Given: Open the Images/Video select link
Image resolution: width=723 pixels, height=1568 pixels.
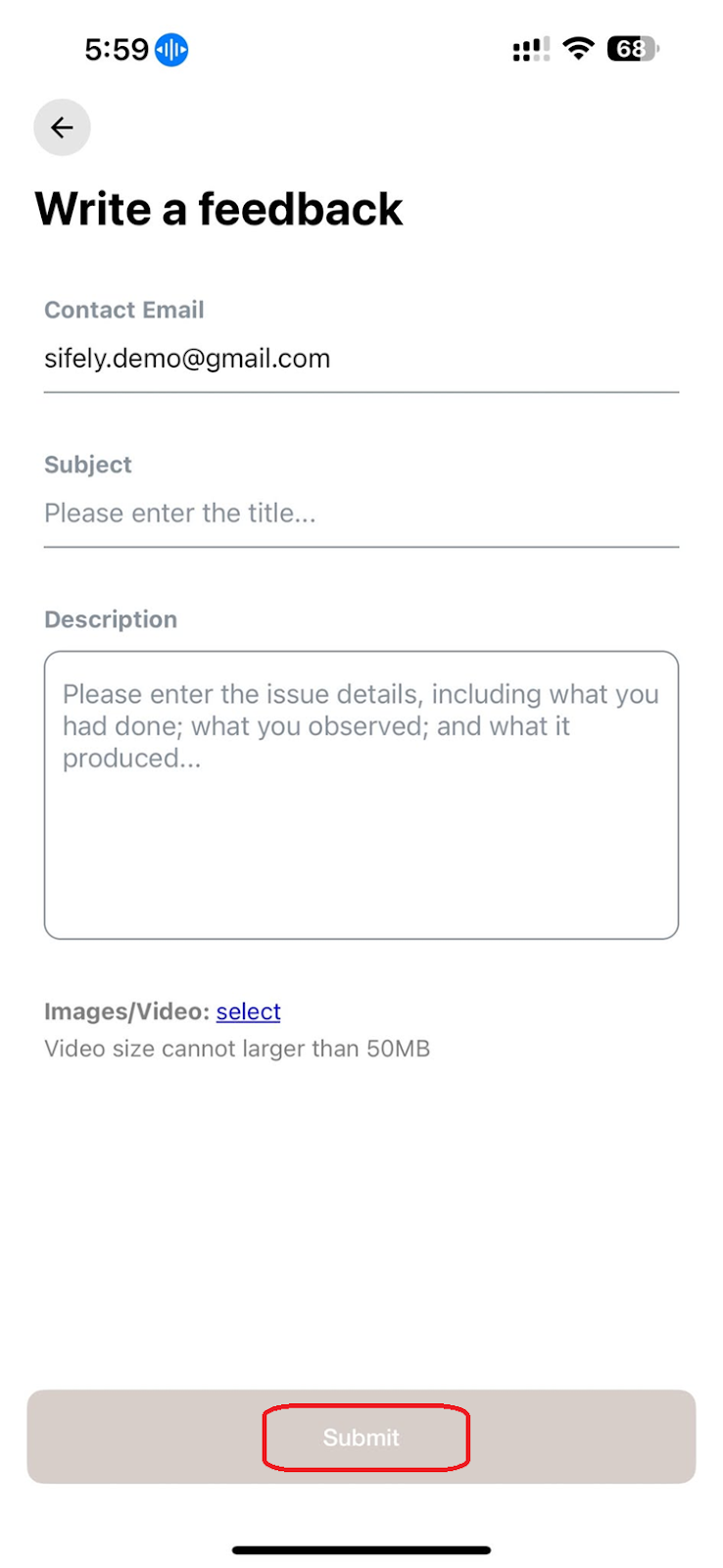Looking at the screenshot, I should pyautogui.click(x=249, y=1011).
